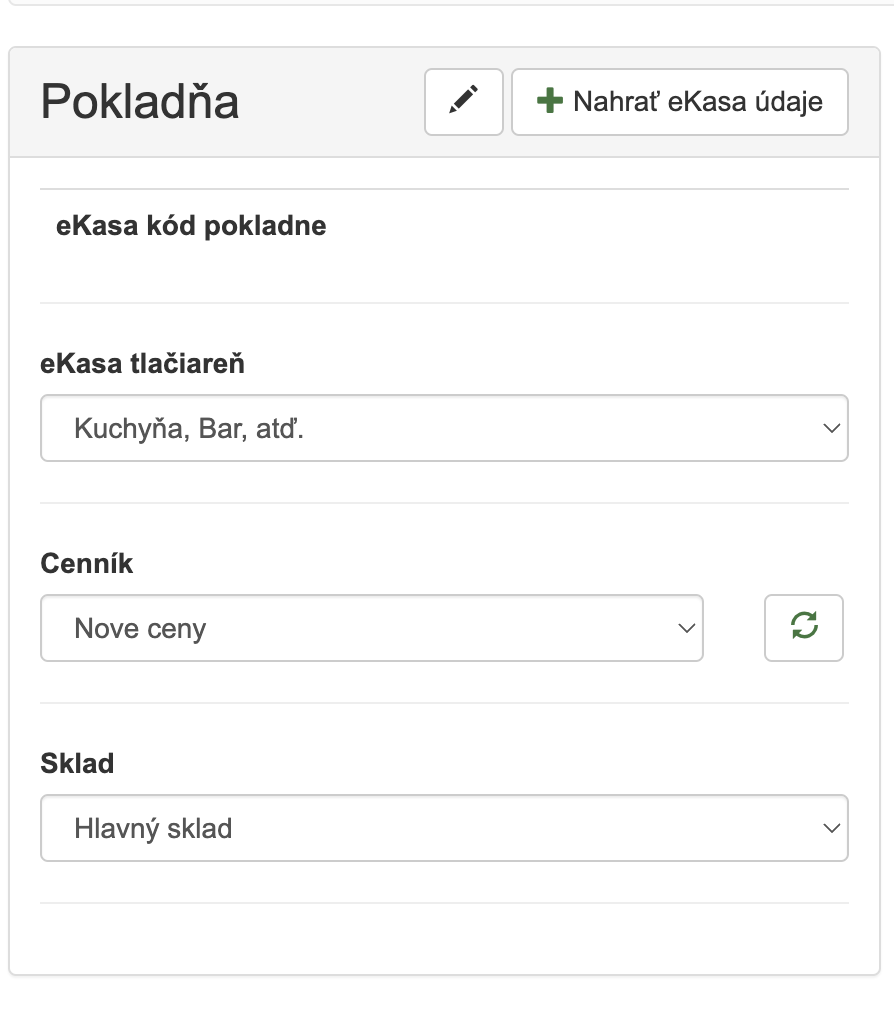This screenshot has width=894, height=1020.
Task: Open the Cenník price list dropdown
Action: click(371, 628)
